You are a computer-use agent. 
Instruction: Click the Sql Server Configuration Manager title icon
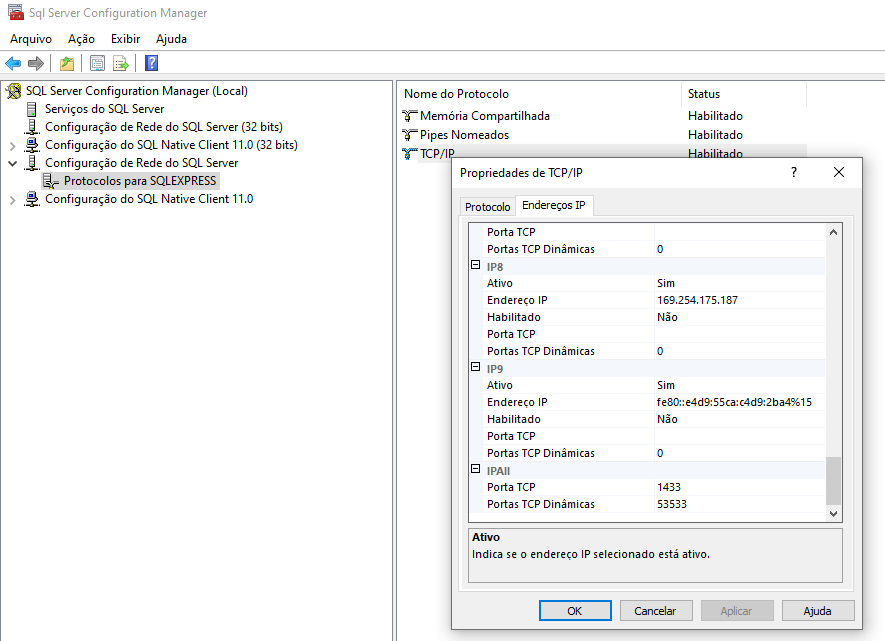(16, 12)
